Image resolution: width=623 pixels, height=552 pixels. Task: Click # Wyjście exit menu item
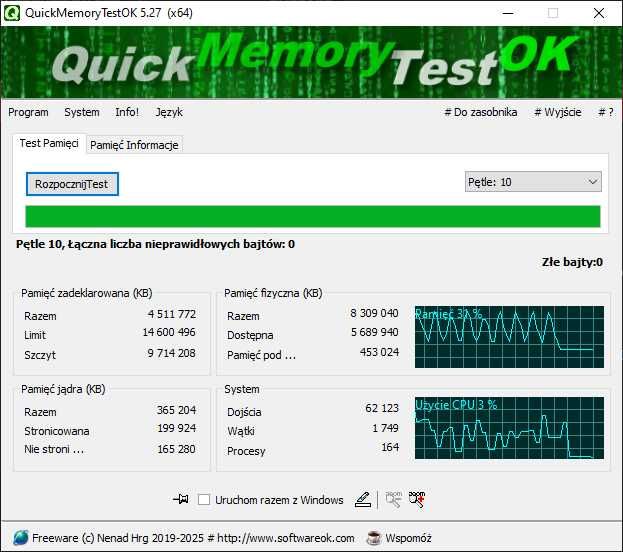pos(558,112)
